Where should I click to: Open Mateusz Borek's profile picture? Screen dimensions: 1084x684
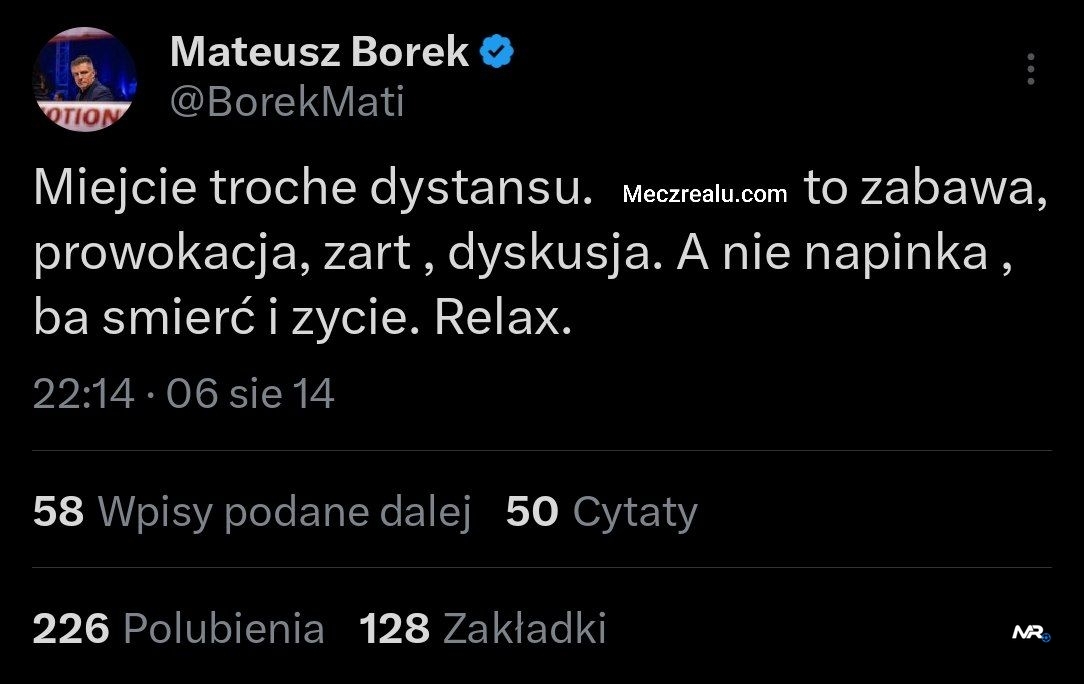pos(84,79)
